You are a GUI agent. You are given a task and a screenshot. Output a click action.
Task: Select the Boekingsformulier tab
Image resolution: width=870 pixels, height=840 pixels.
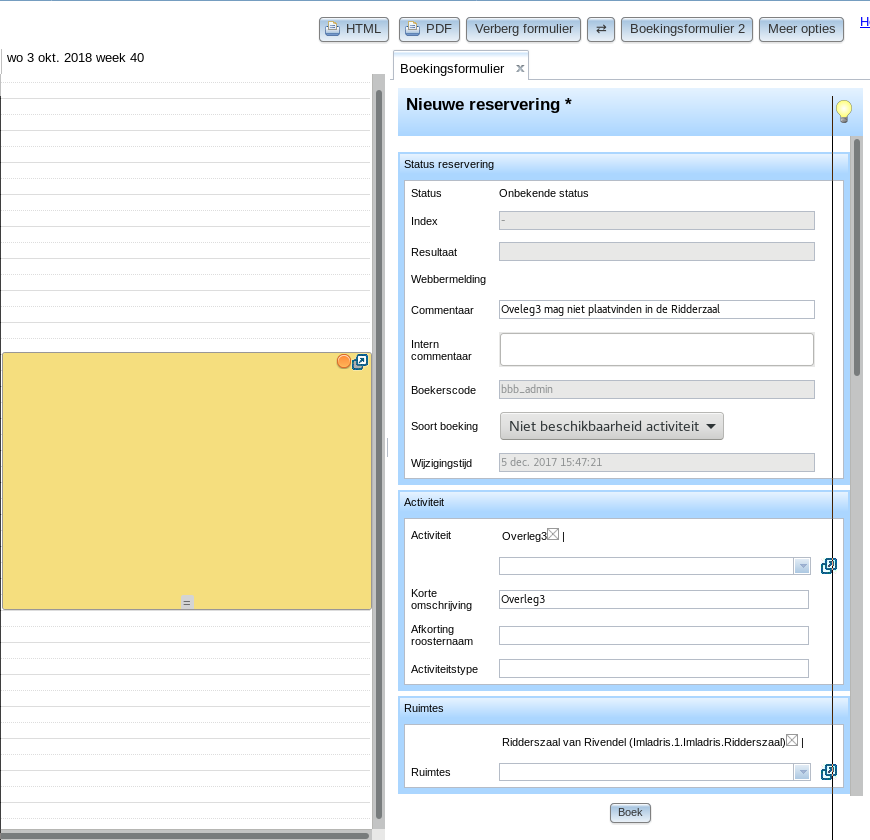click(452, 69)
